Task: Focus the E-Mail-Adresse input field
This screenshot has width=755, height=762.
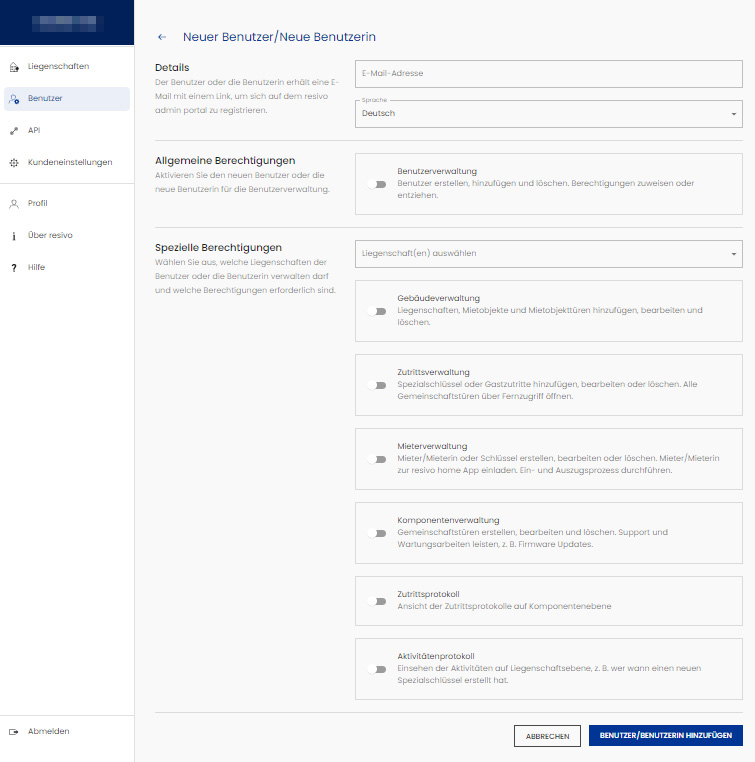Action: click(549, 74)
